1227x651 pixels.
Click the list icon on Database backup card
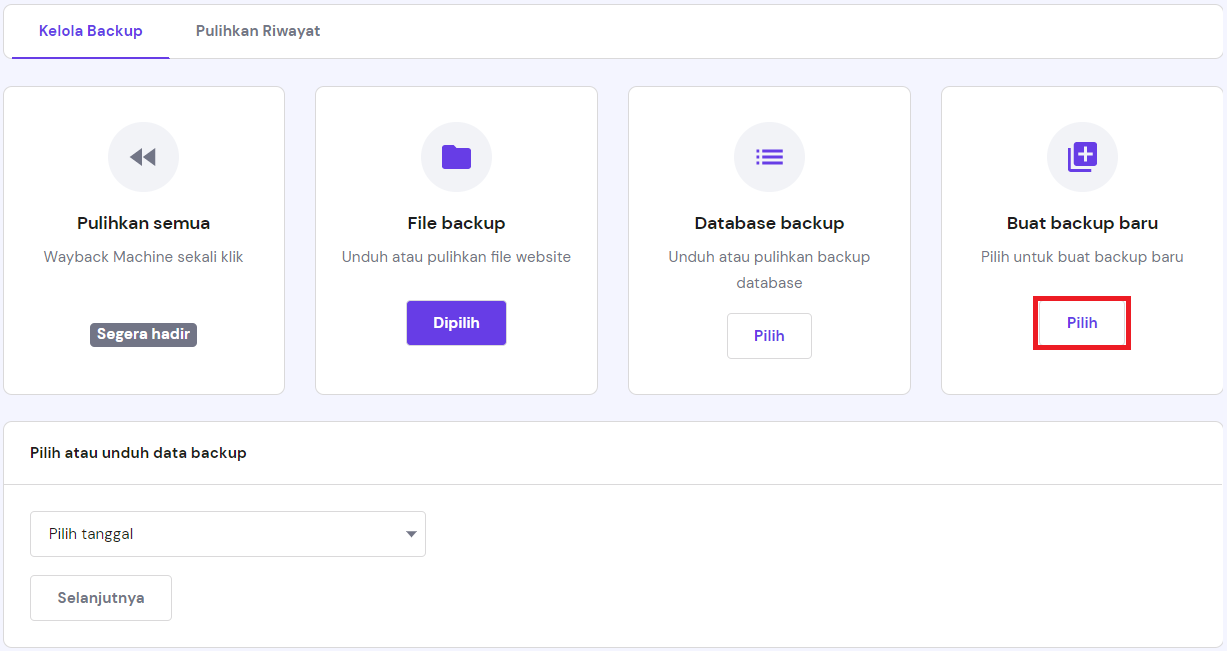click(769, 157)
